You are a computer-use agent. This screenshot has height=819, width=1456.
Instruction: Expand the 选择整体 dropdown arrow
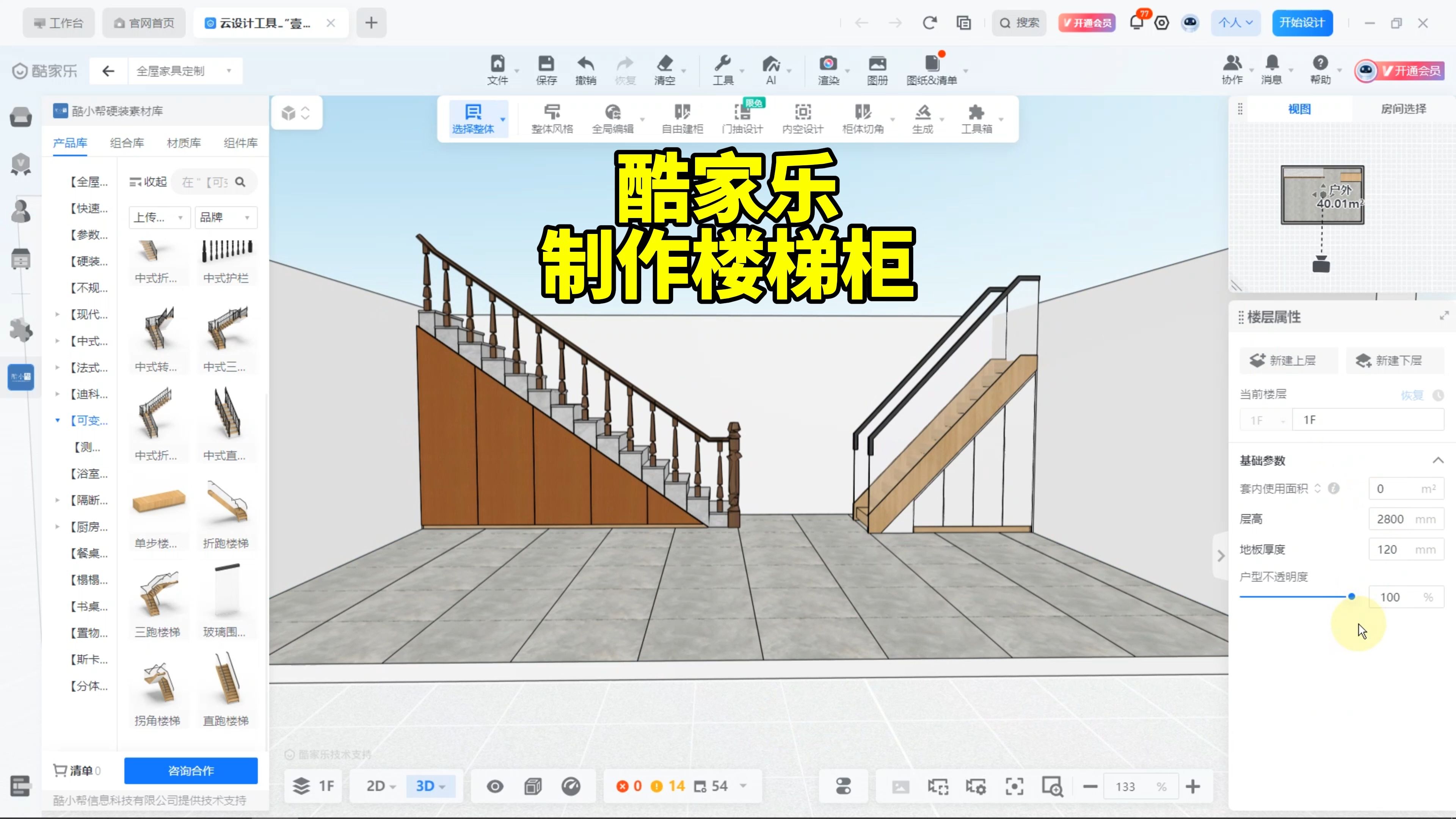coord(503,119)
